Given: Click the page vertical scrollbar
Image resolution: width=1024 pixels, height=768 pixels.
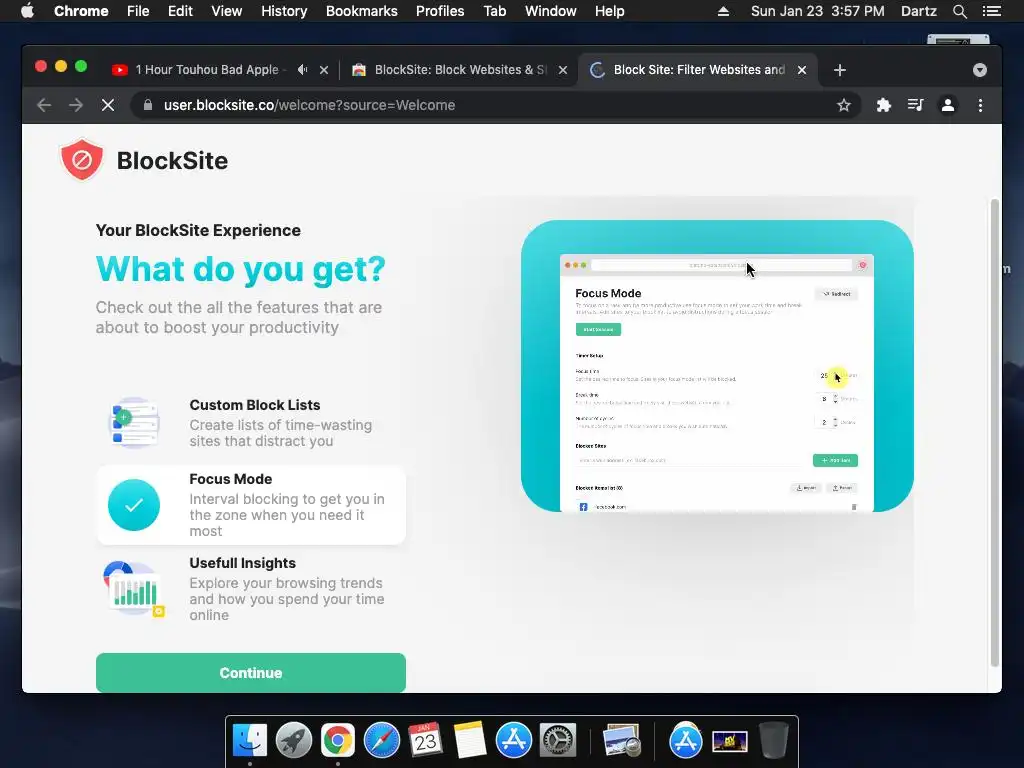Looking at the screenshot, I should click(x=995, y=432).
